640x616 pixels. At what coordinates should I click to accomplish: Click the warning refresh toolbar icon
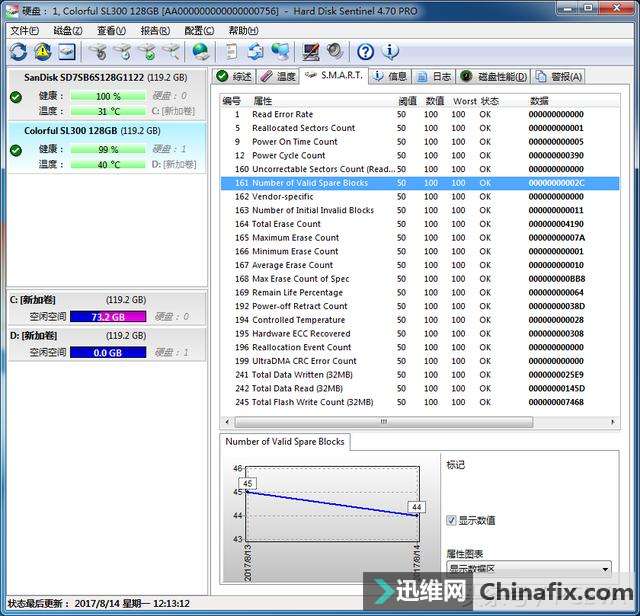tap(42, 51)
